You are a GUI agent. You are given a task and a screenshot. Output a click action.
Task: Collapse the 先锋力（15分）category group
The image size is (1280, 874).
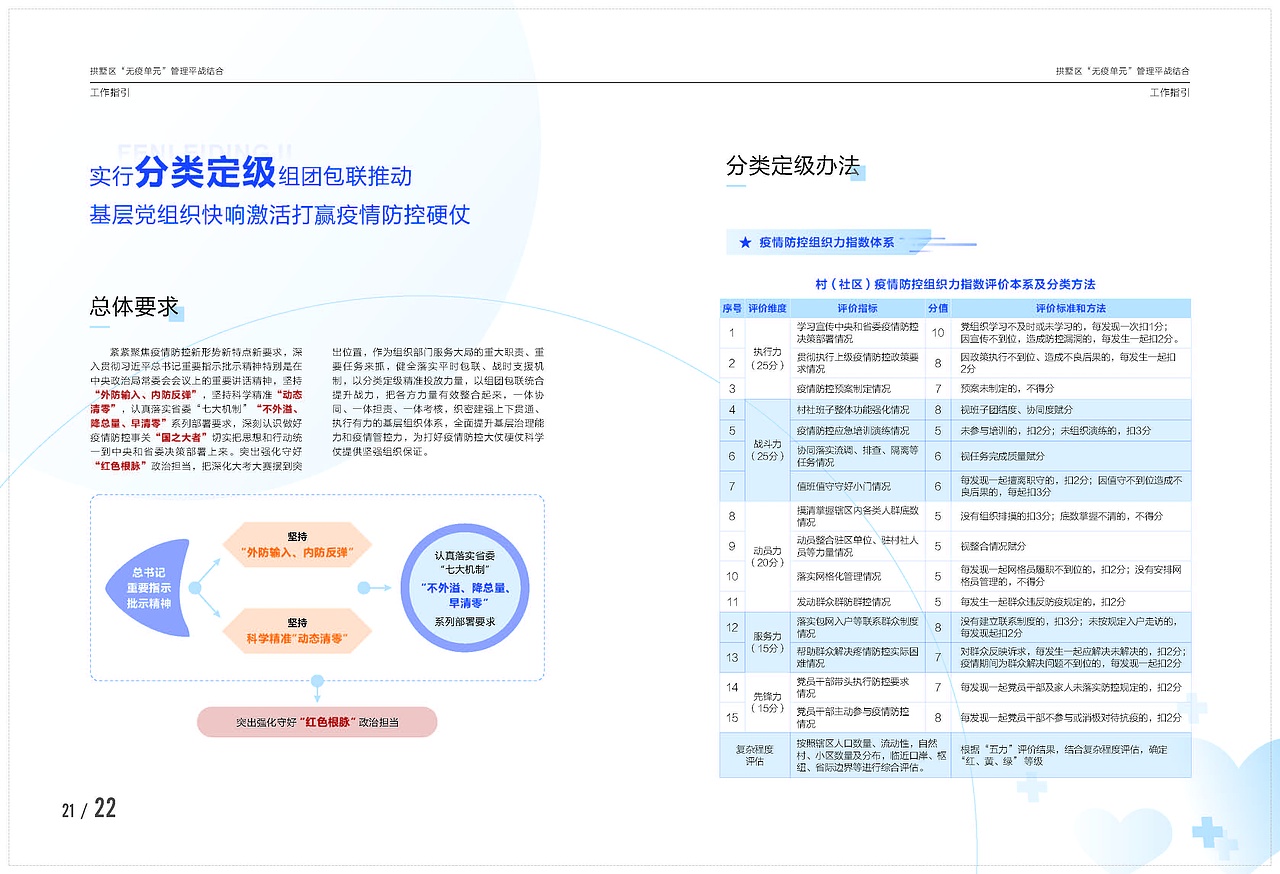(x=766, y=701)
